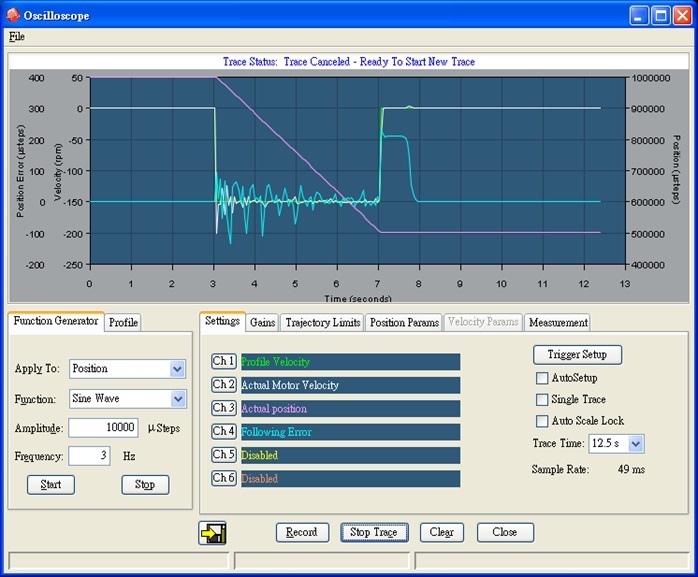
Task: Click the Frequency input field
Action: (x=89, y=456)
